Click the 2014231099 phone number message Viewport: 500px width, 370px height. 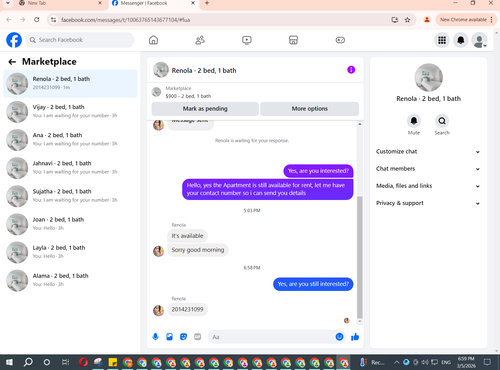(x=187, y=309)
